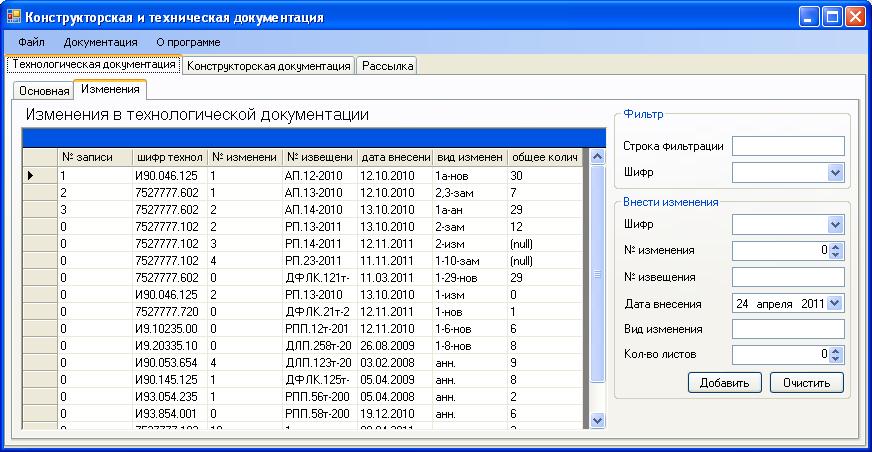Screen dimensions: 872x452
Task: Select cell 2,3-зам
Action: [x=470, y=193]
